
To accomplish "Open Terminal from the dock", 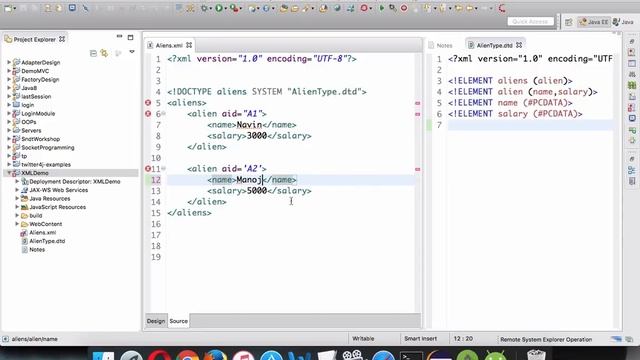I will (411, 355).
